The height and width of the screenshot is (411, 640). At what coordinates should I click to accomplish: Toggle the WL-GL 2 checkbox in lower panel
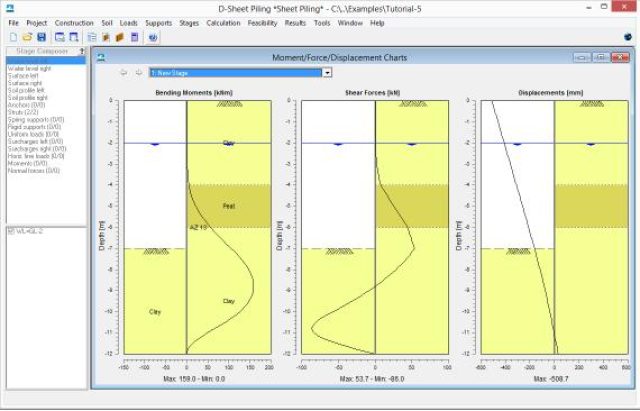tap(11, 230)
